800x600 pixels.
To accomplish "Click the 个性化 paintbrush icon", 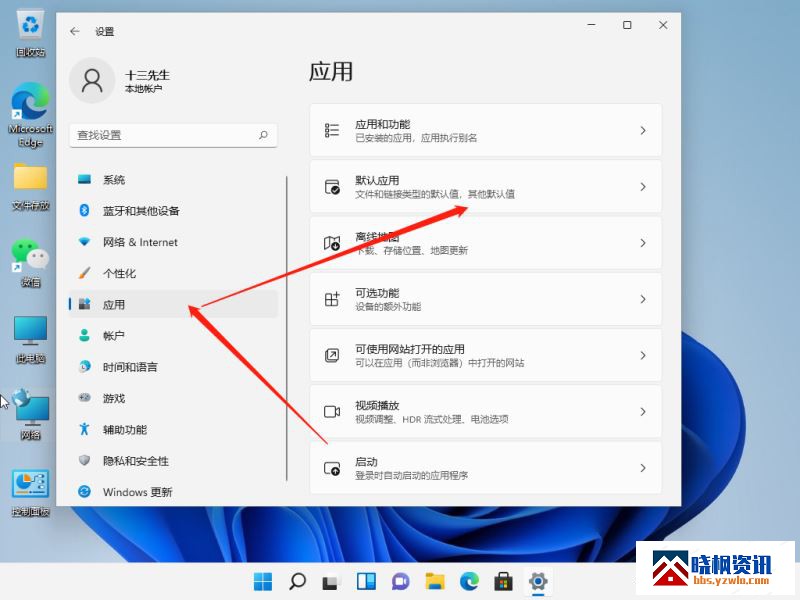I will (84, 273).
